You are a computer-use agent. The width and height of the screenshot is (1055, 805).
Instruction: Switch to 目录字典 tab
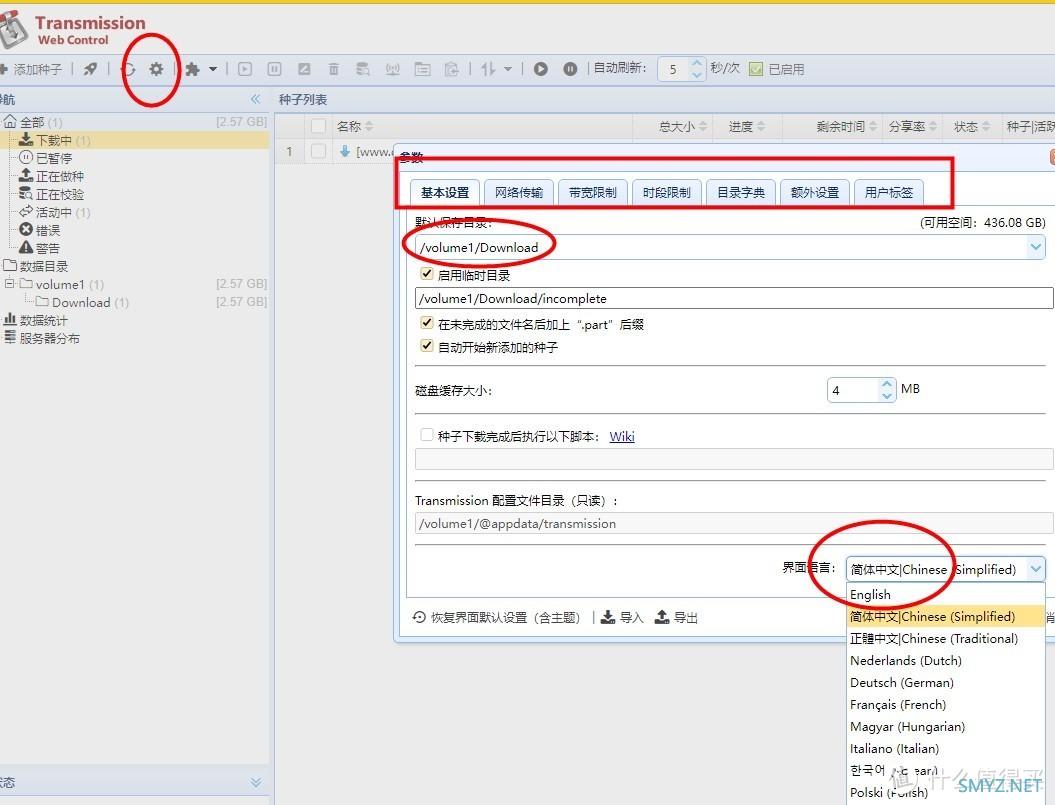[x=741, y=192]
